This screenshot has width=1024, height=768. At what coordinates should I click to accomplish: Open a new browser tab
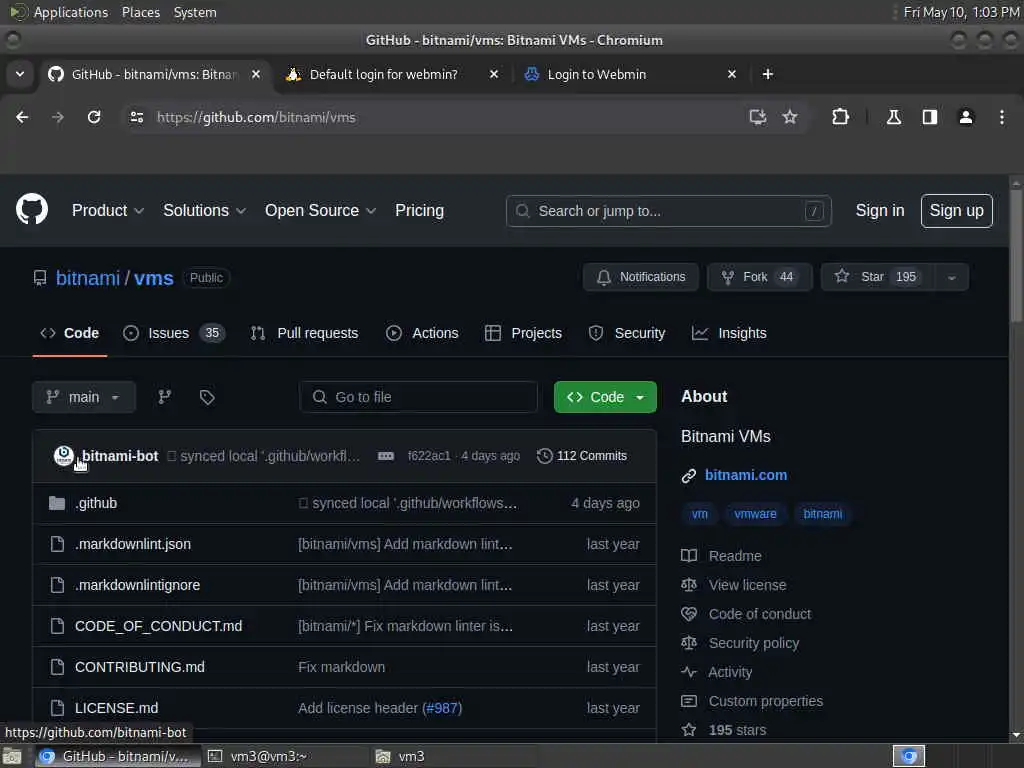768,74
